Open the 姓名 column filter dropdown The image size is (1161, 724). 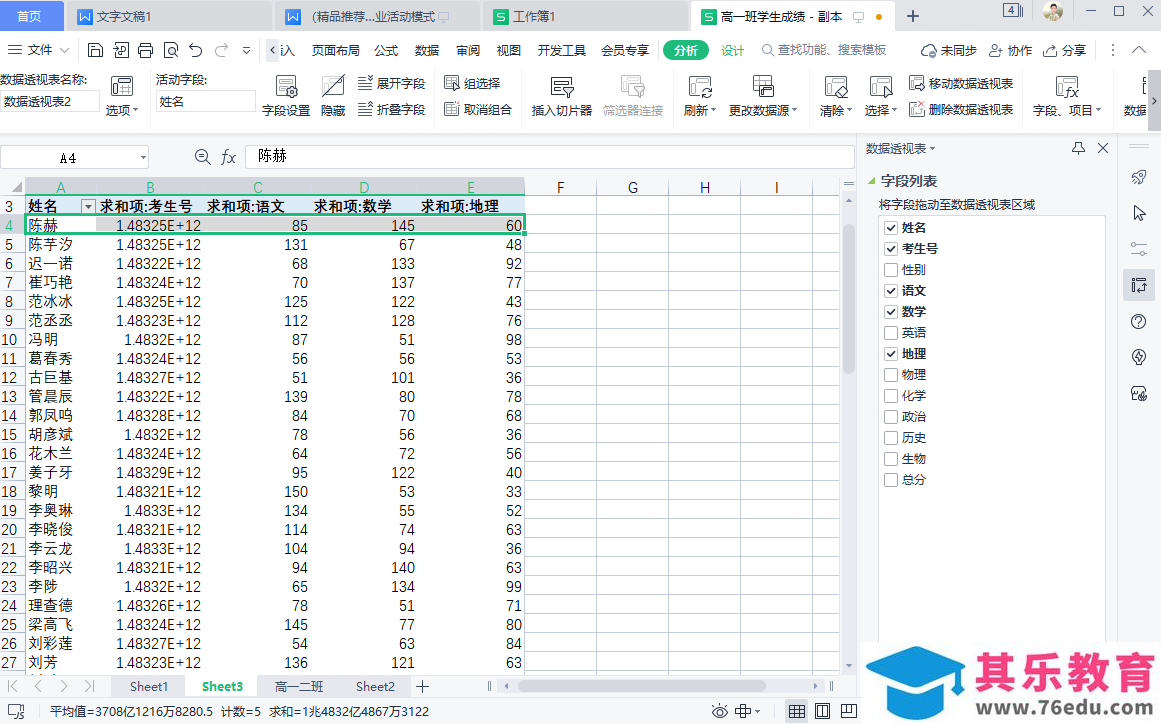(88, 207)
